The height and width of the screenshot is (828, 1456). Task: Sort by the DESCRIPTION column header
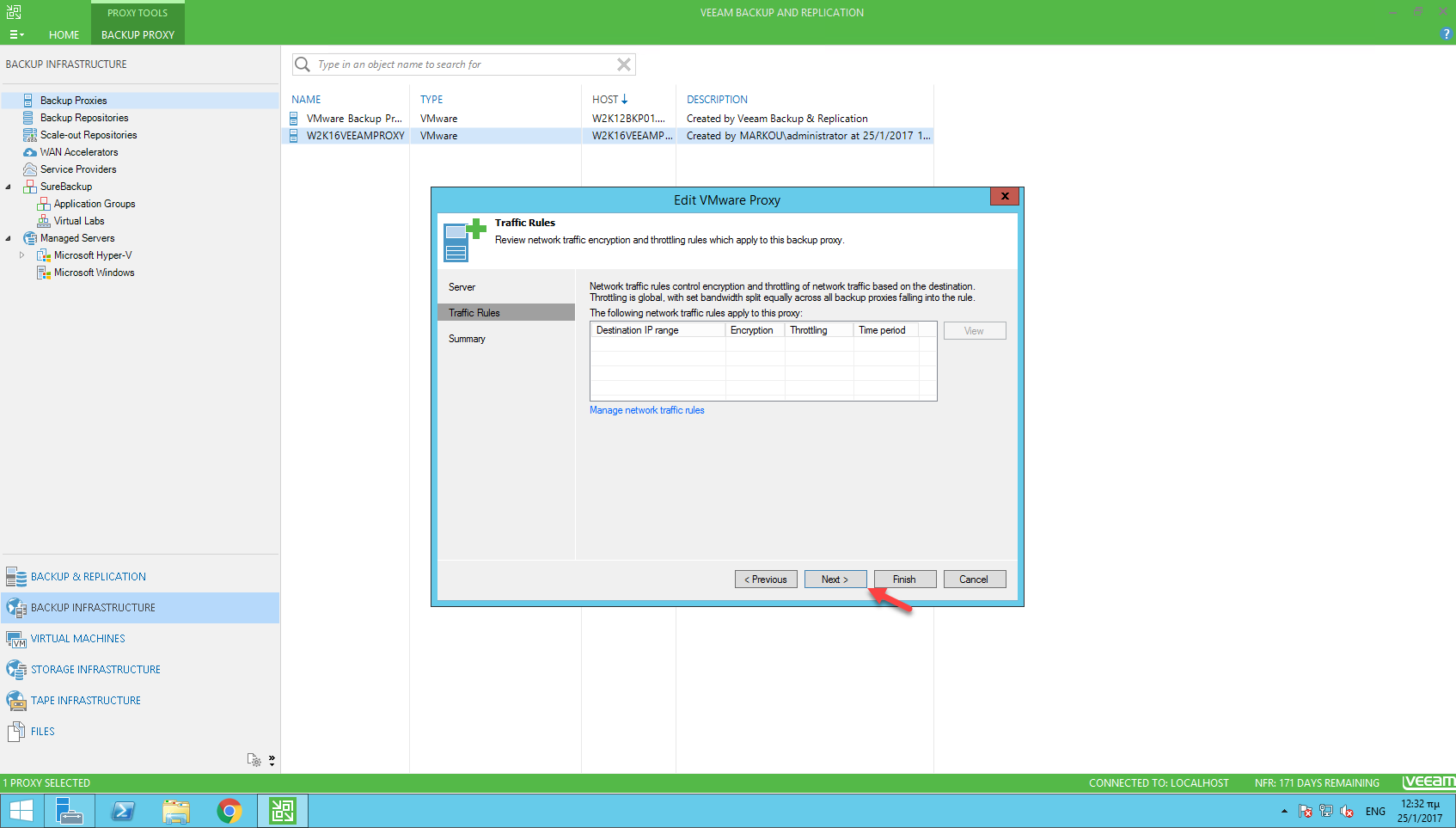point(717,100)
